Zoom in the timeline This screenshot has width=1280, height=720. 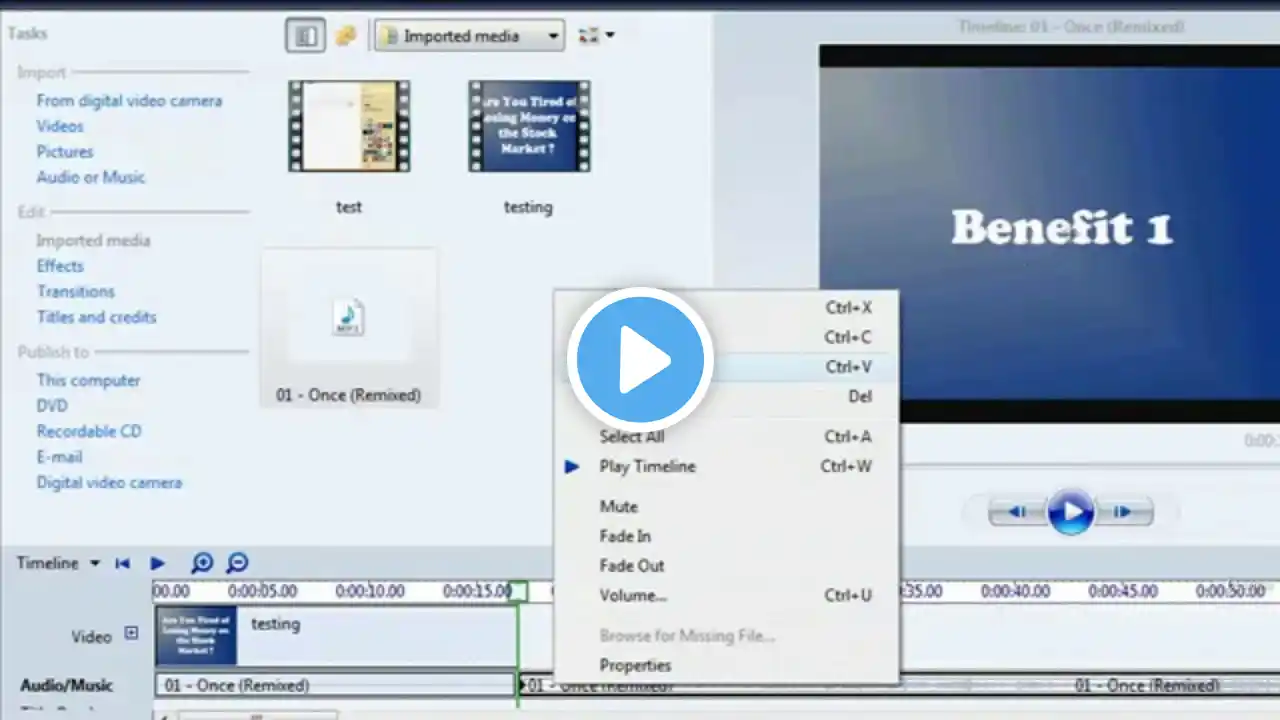pos(202,564)
